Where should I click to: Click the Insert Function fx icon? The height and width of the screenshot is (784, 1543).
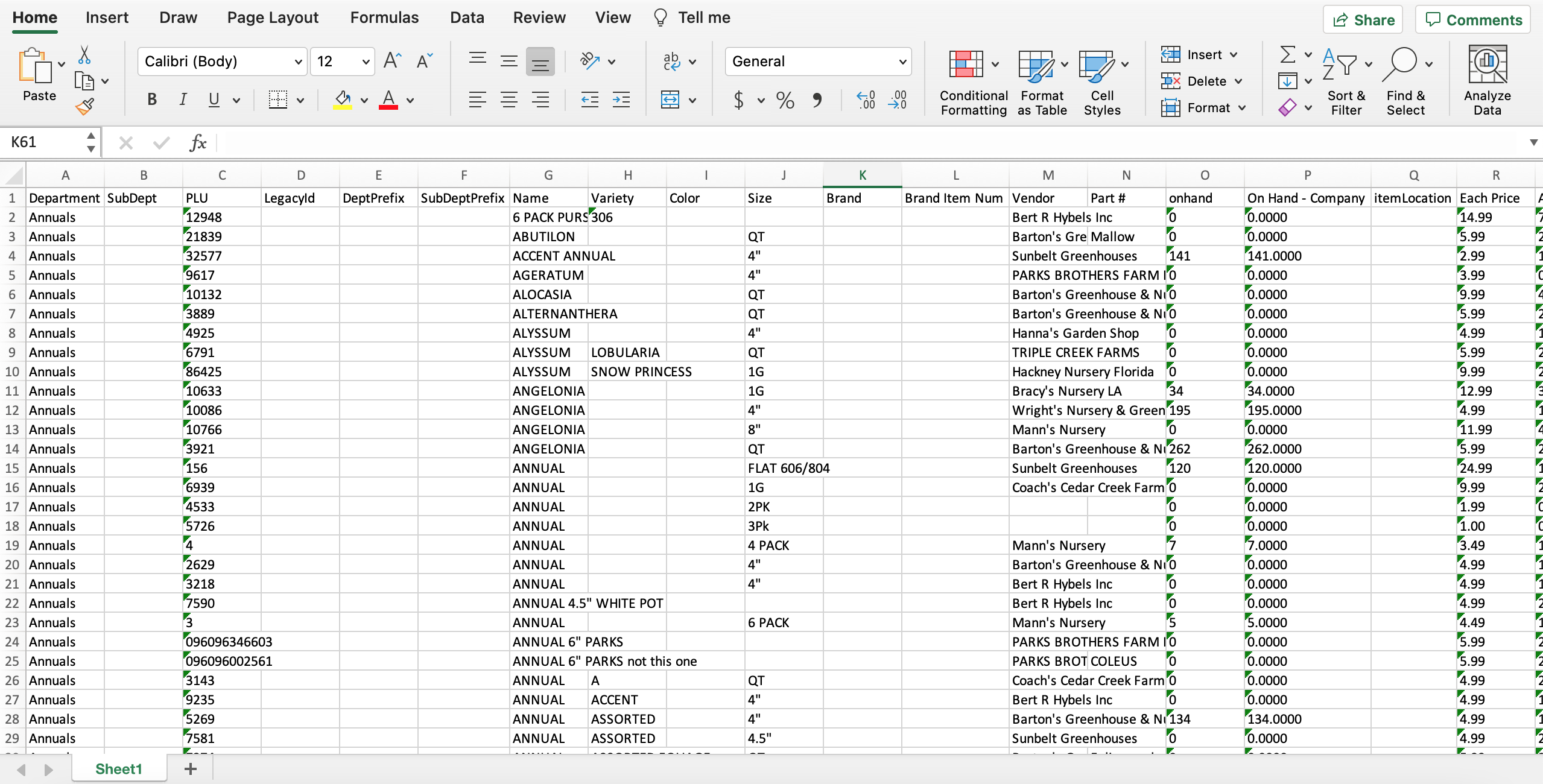(198, 143)
